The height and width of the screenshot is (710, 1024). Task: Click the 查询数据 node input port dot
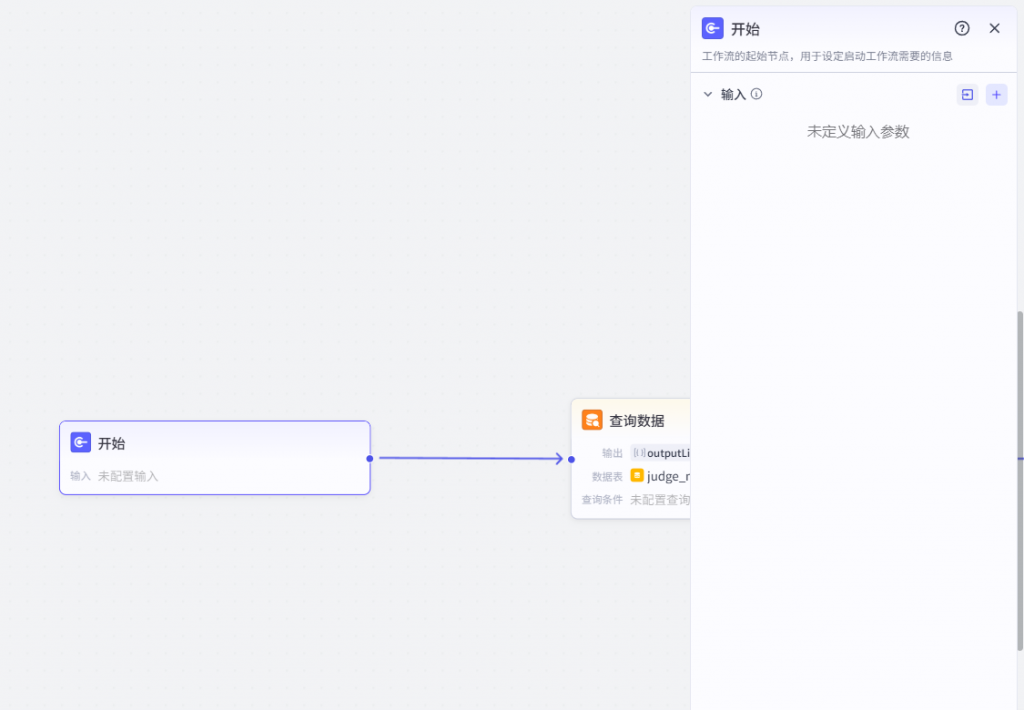[571, 459]
